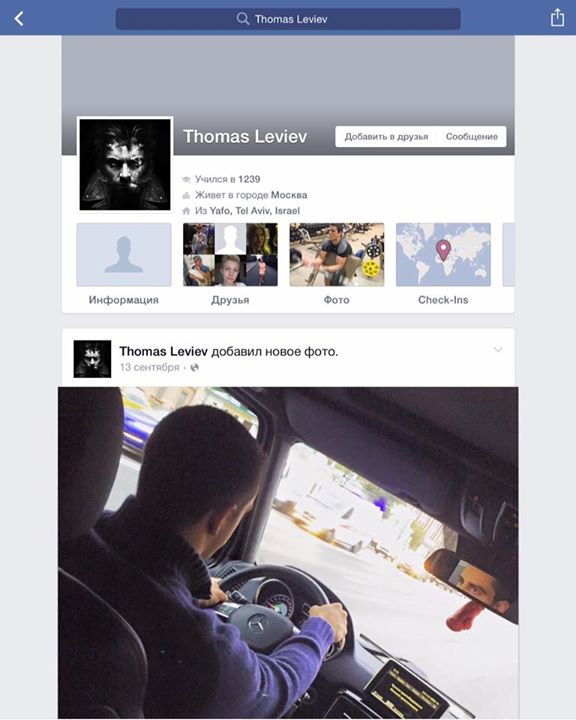This screenshot has height=720, width=576.
Task: Click the Сообщение button
Action: click(x=472, y=136)
